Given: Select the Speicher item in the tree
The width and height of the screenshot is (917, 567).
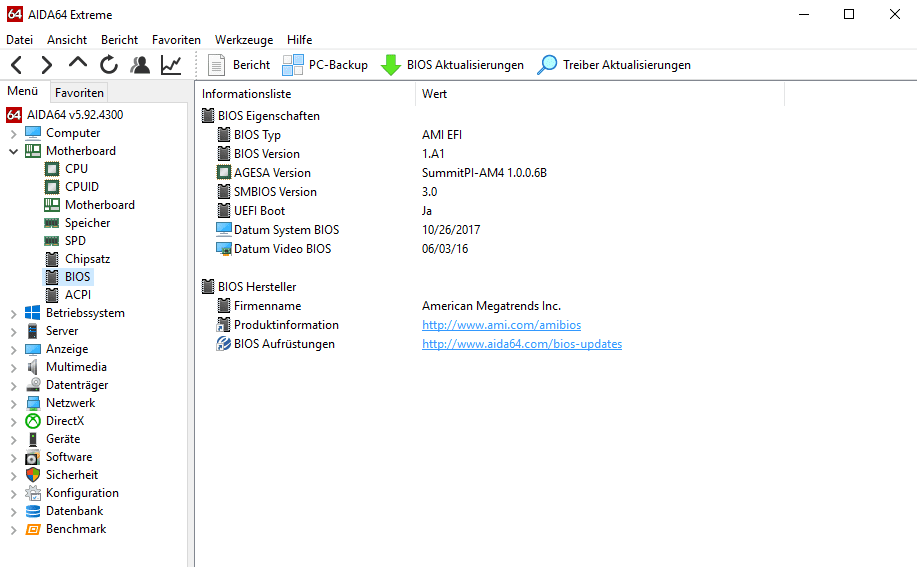Looking at the screenshot, I should tap(87, 223).
